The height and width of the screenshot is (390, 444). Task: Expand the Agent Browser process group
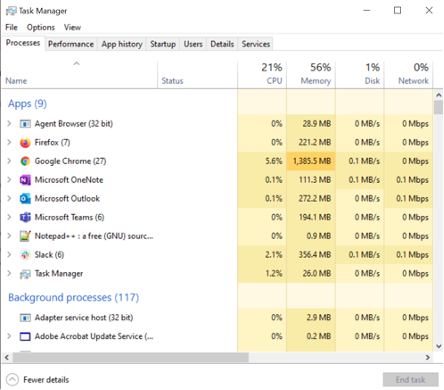(x=9, y=124)
